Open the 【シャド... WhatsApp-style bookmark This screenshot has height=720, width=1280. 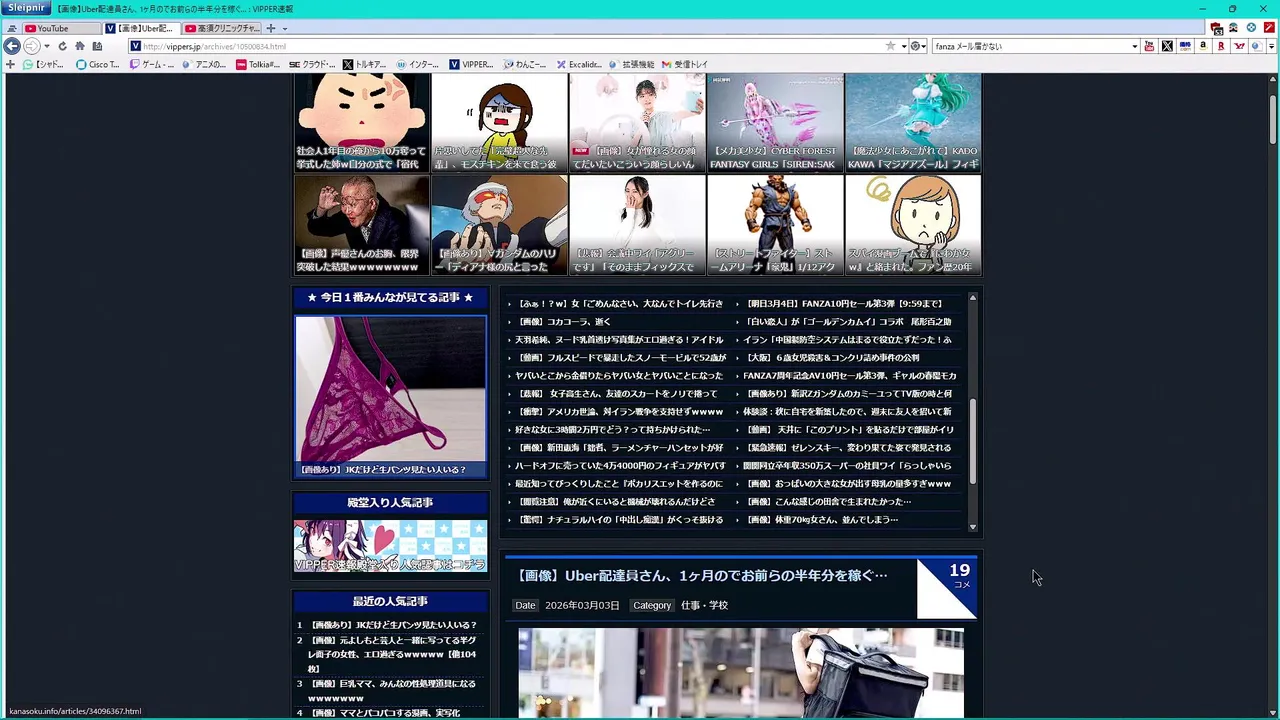click(x=44, y=64)
